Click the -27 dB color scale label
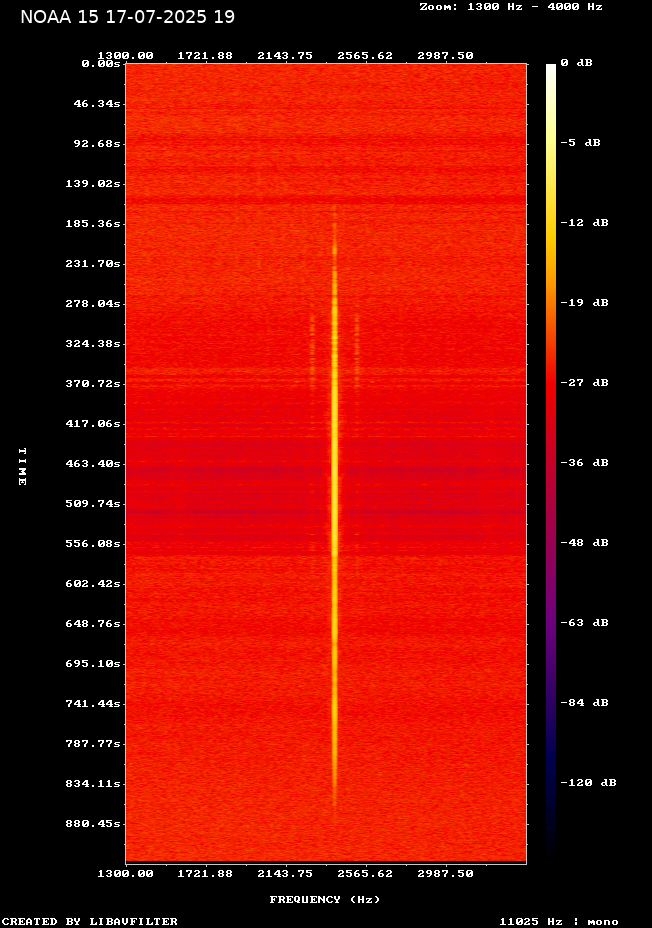The width and height of the screenshot is (652, 928). (x=584, y=383)
